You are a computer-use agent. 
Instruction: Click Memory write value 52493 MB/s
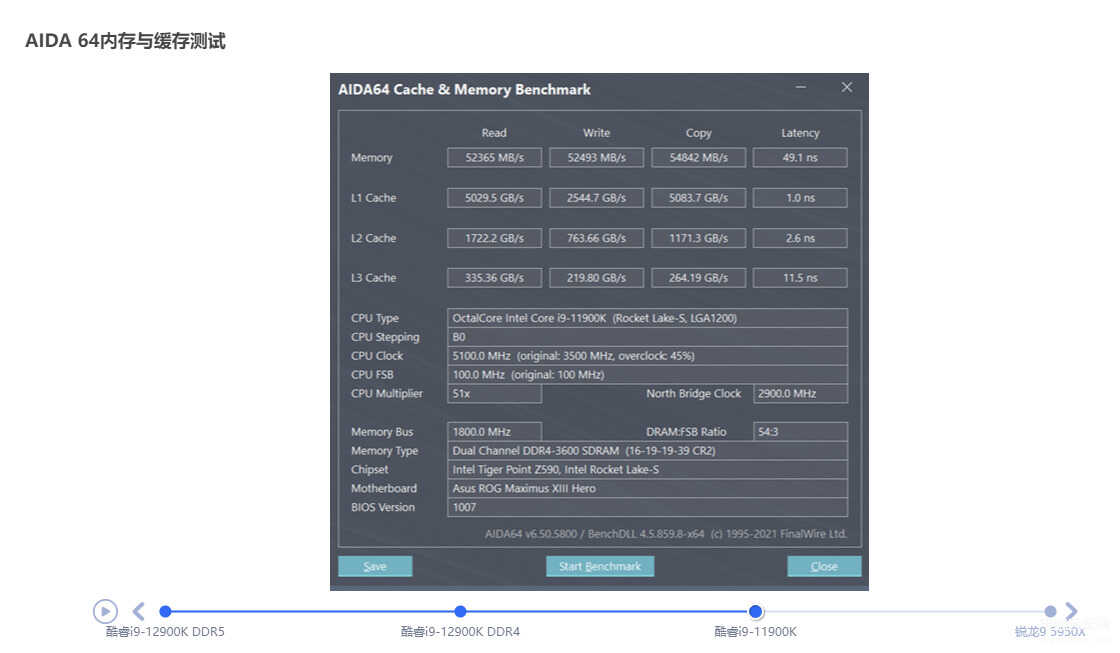point(596,157)
